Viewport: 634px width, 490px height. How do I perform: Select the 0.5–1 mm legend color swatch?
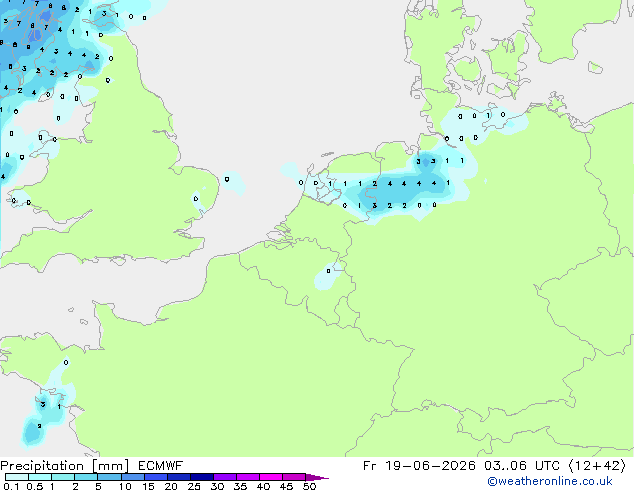coord(40,477)
